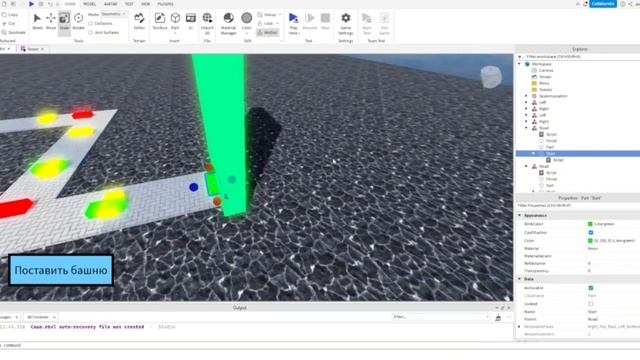The width and height of the screenshot is (640, 360).
Task: Click the blue scale handle in viewport
Action: [194, 187]
